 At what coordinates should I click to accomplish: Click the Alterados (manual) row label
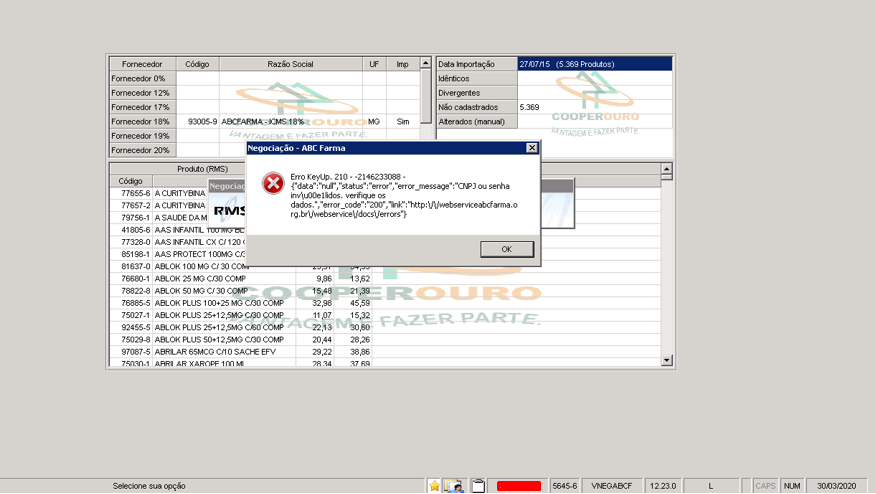pos(477,121)
